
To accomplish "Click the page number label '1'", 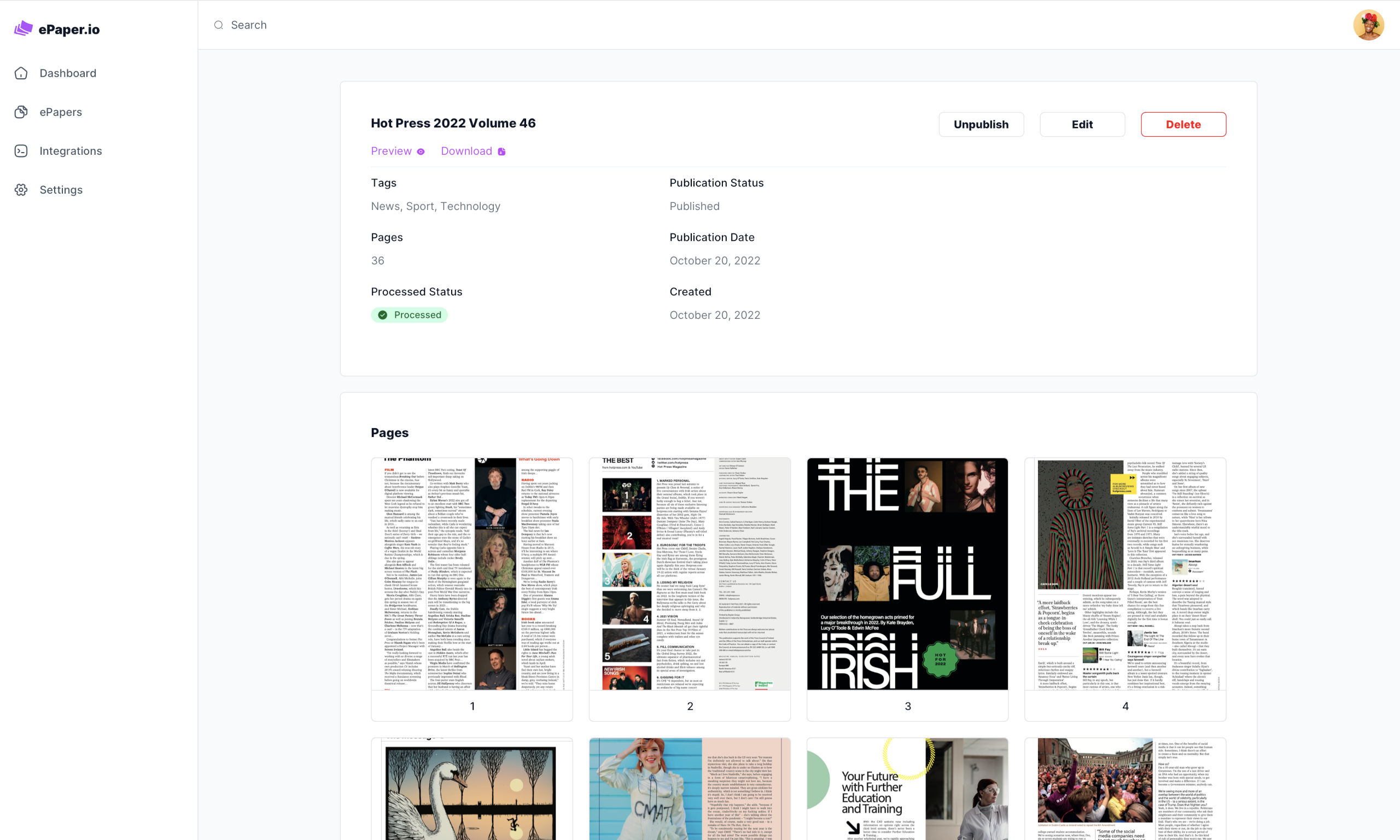I will 472,706.
